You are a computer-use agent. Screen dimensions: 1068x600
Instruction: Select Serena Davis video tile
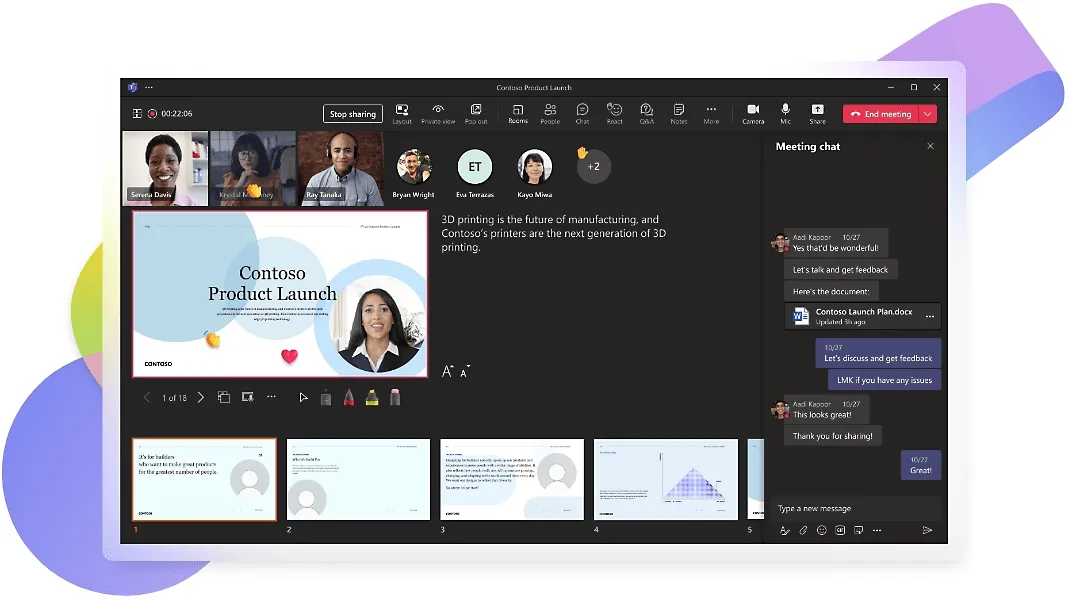166,168
